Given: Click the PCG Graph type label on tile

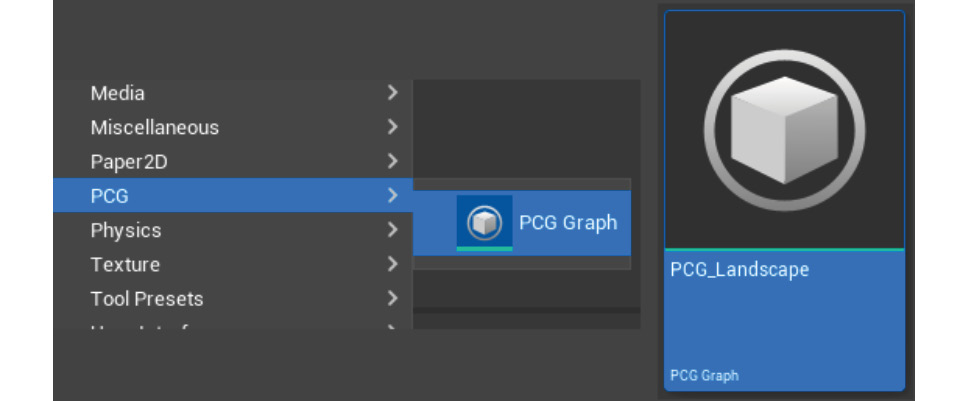Looking at the screenshot, I should pos(704,375).
